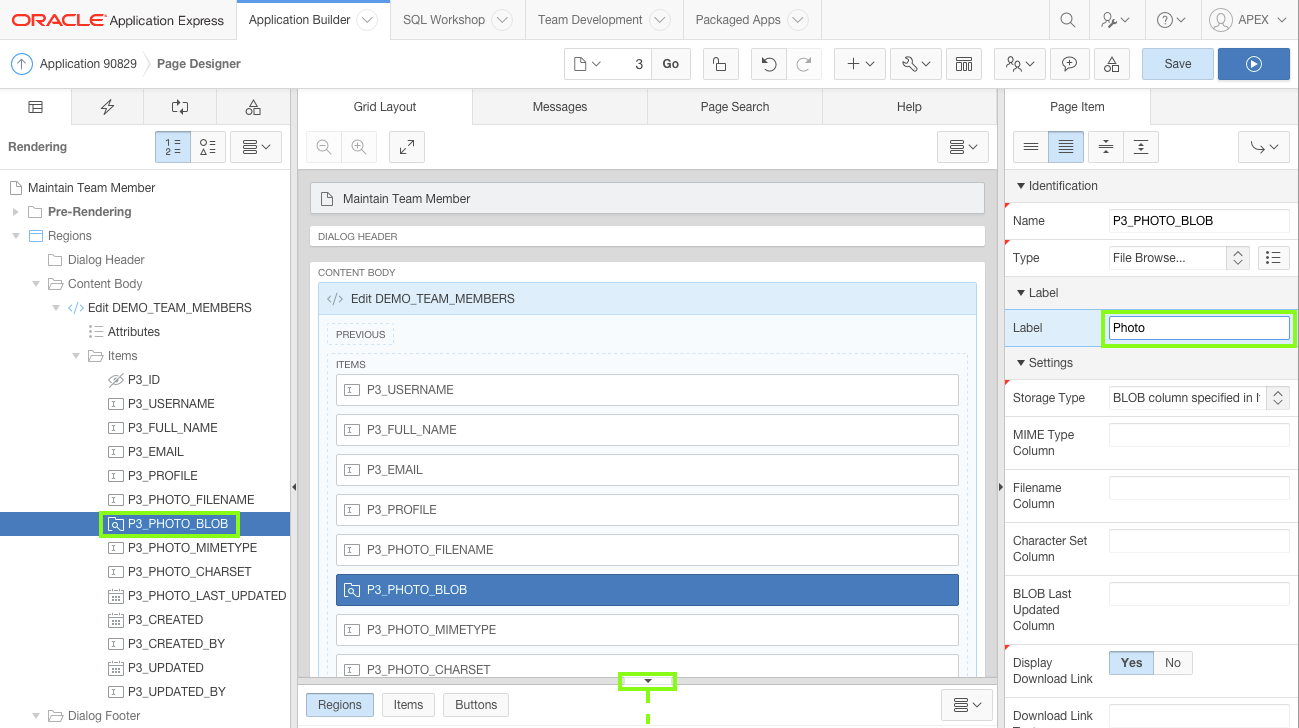Open the Go to Group dropdown

pyautogui.click(x=1264, y=147)
